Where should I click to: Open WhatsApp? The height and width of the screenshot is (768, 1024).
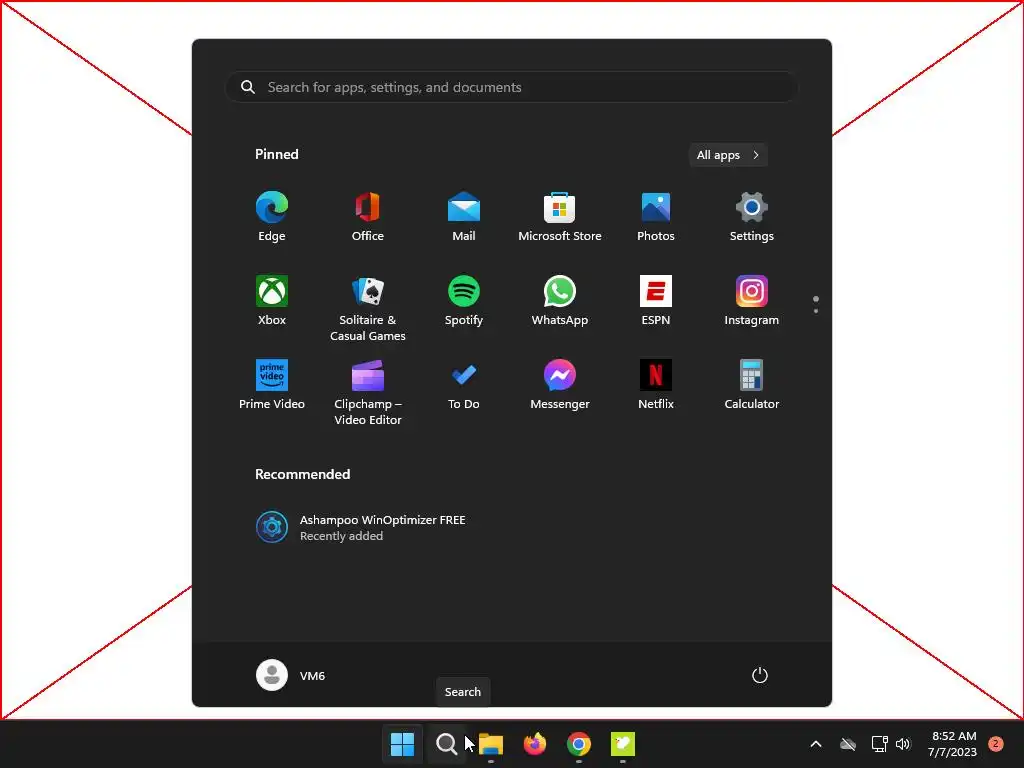coord(560,301)
